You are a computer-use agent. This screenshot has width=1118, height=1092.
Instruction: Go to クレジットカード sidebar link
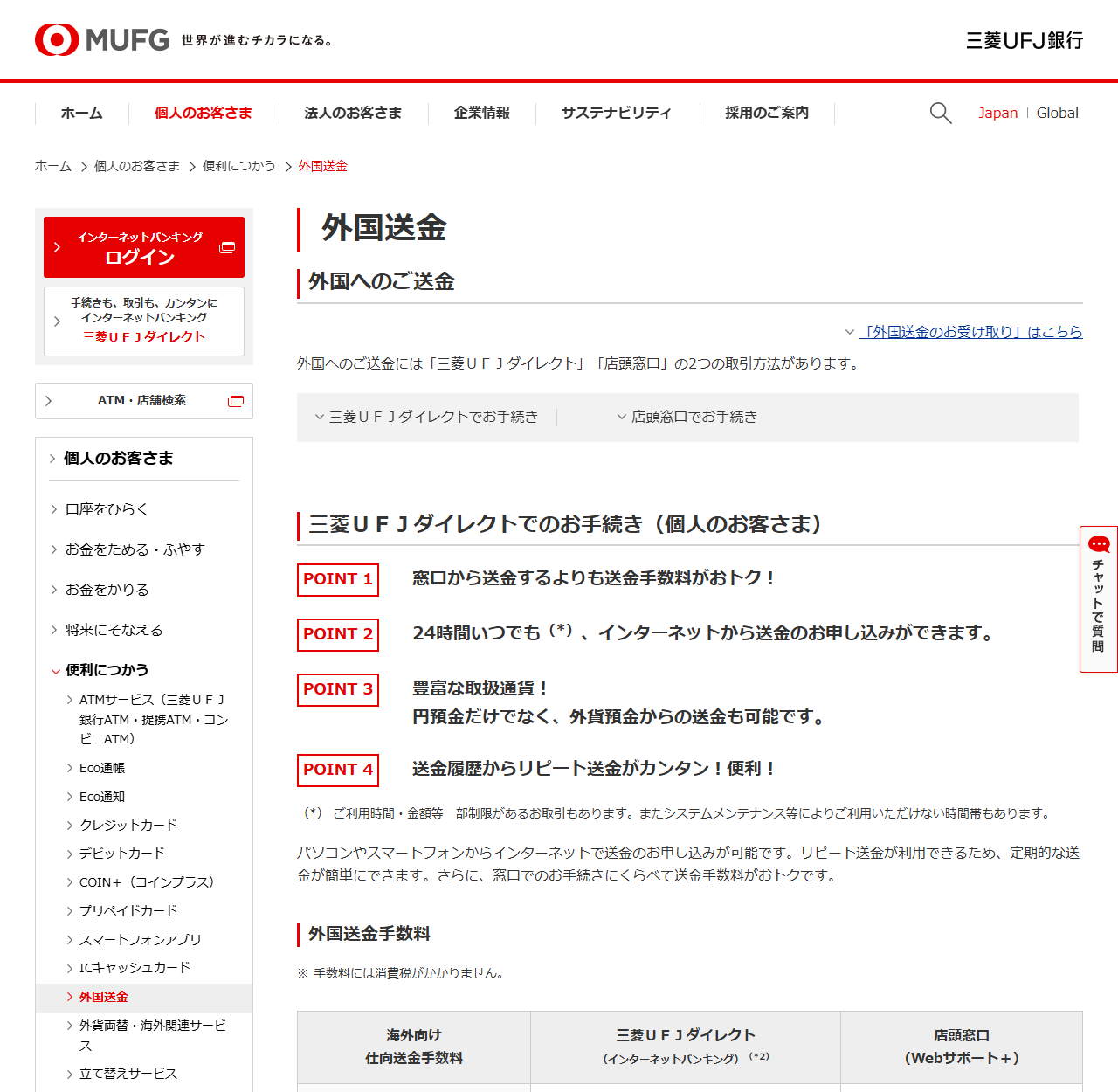(x=128, y=825)
